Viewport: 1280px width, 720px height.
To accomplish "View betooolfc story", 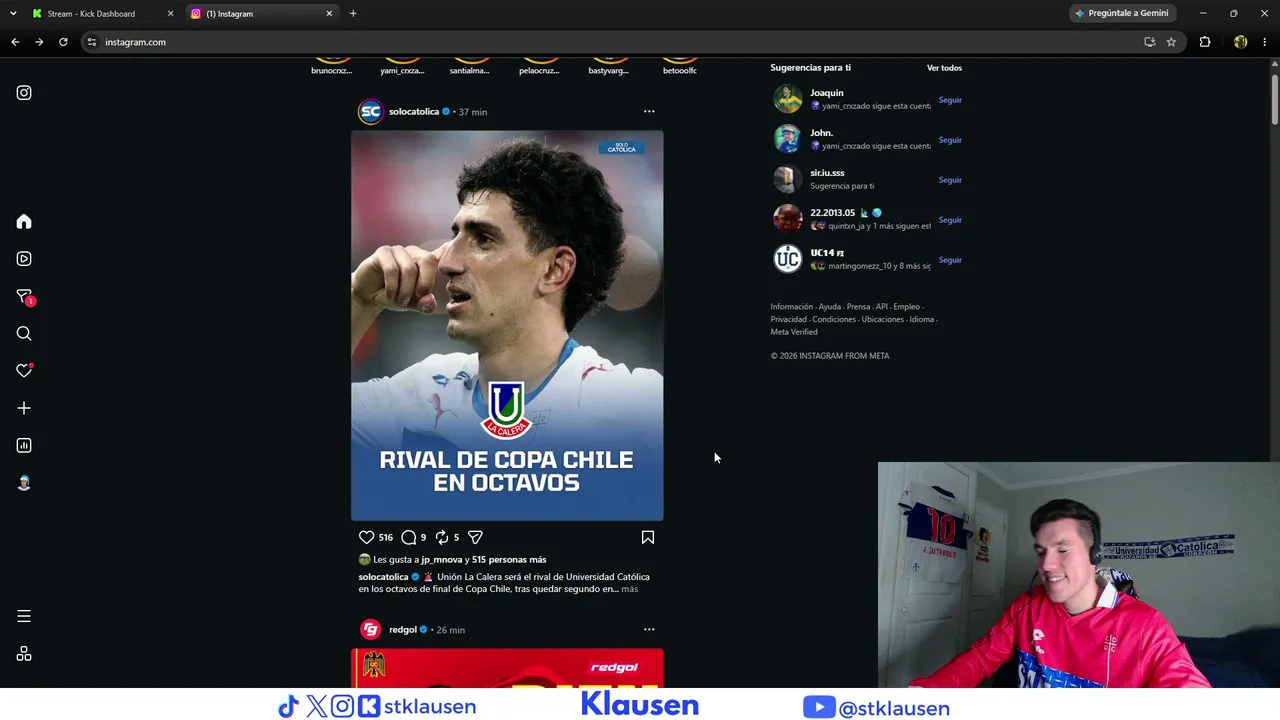I will click(x=680, y=66).
